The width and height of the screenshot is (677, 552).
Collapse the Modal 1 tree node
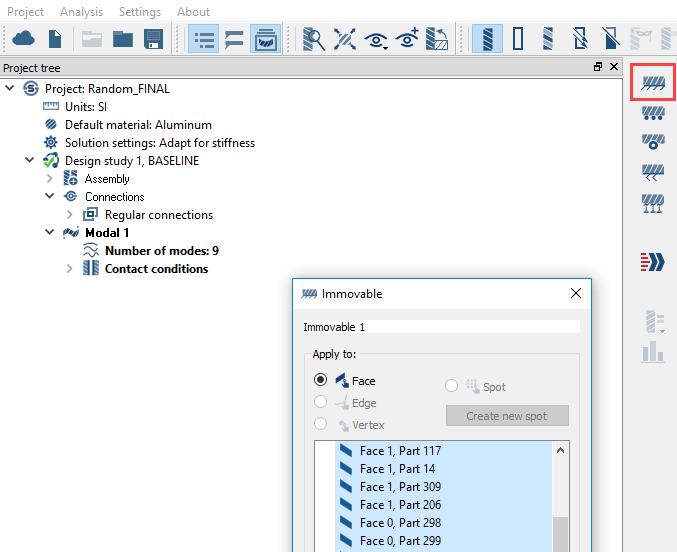tap(50, 233)
